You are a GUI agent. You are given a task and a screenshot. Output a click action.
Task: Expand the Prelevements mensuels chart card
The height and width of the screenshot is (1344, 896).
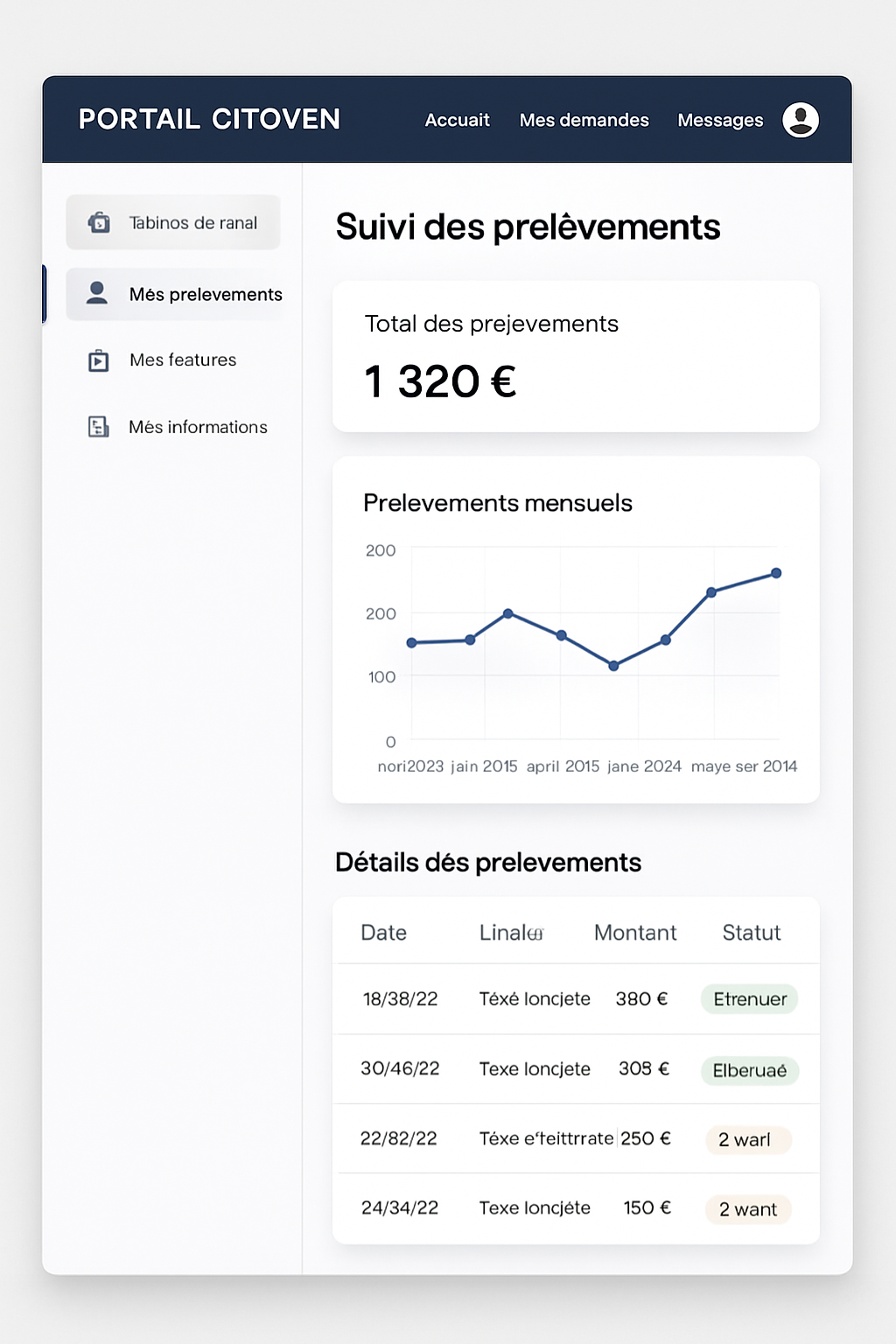pos(576,626)
